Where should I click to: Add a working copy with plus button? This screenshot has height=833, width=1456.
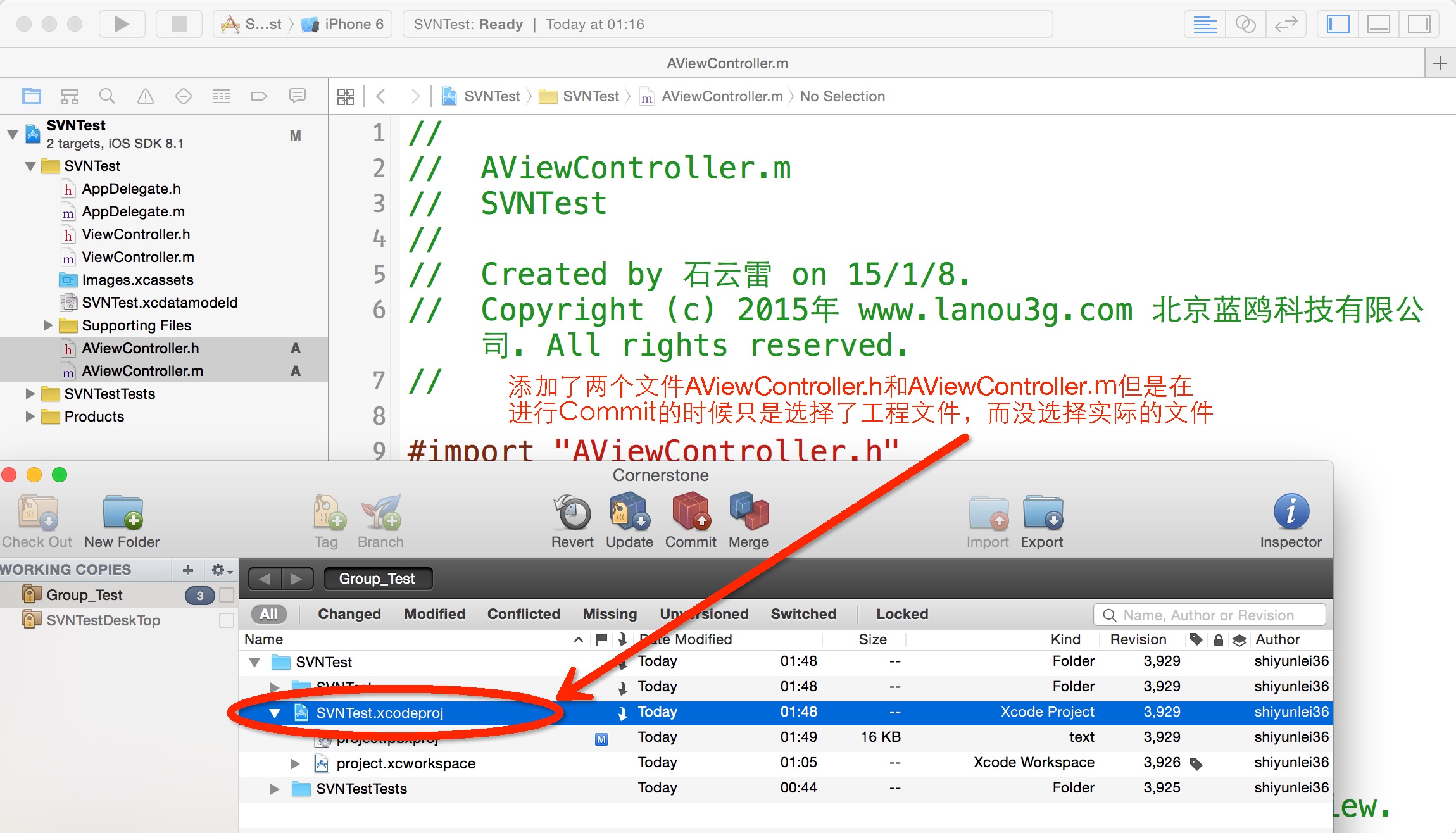pyautogui.click(x=188, y=570)
